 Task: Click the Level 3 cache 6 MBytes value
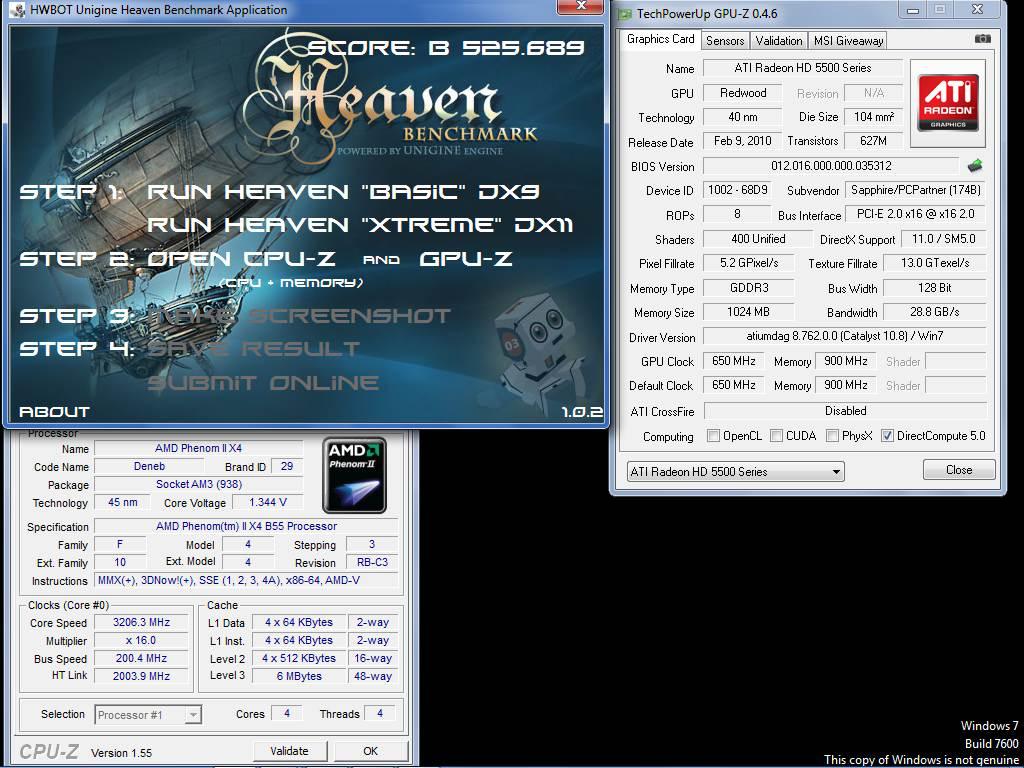299,677
